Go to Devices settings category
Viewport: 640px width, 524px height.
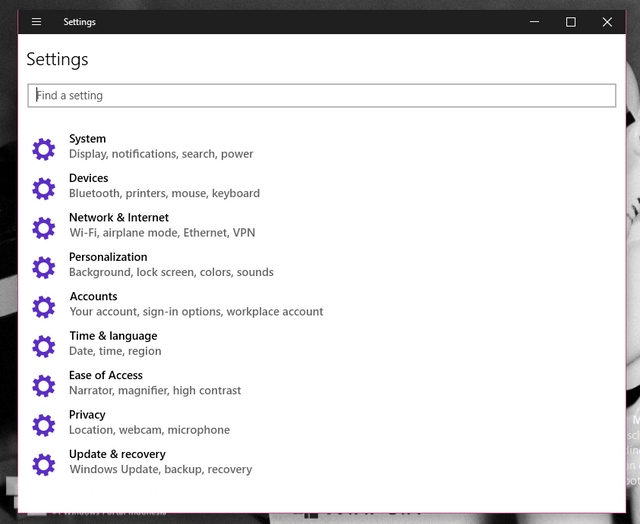[88, 178]
